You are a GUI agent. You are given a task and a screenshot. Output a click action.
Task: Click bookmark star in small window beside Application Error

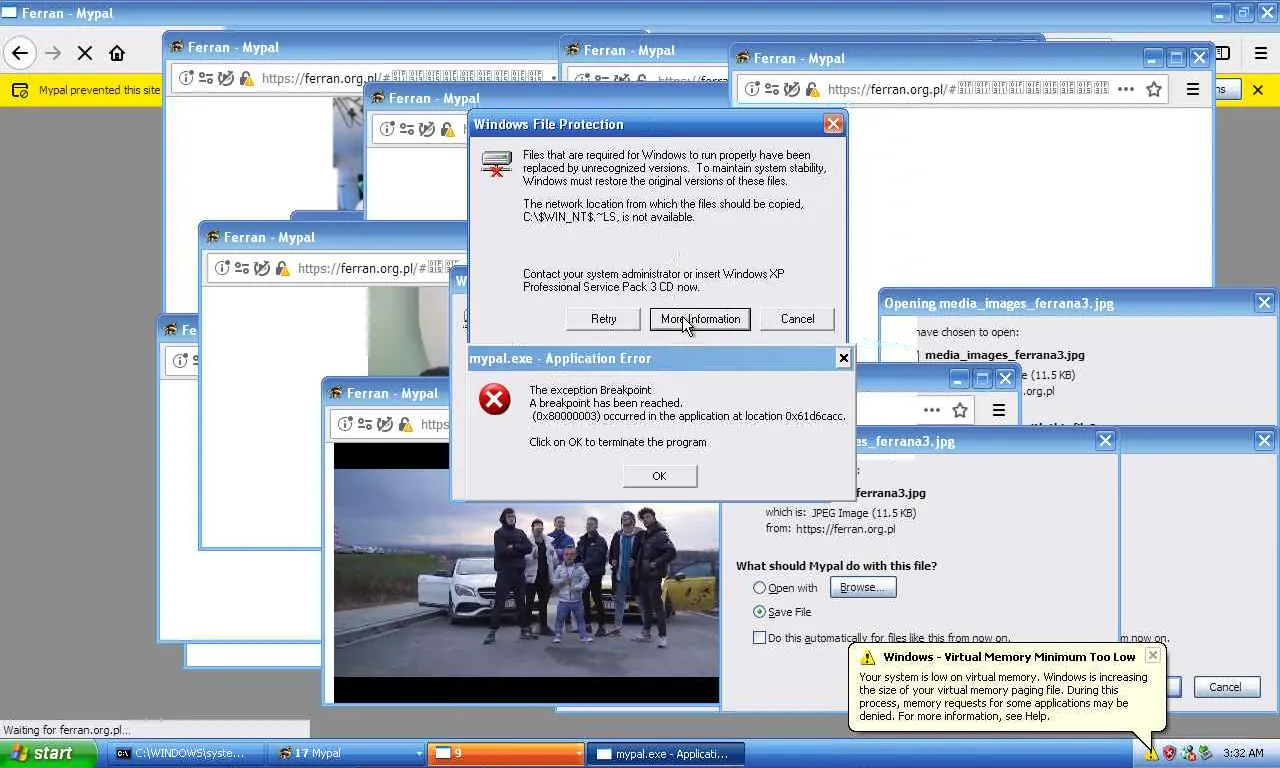click(960, 410)
